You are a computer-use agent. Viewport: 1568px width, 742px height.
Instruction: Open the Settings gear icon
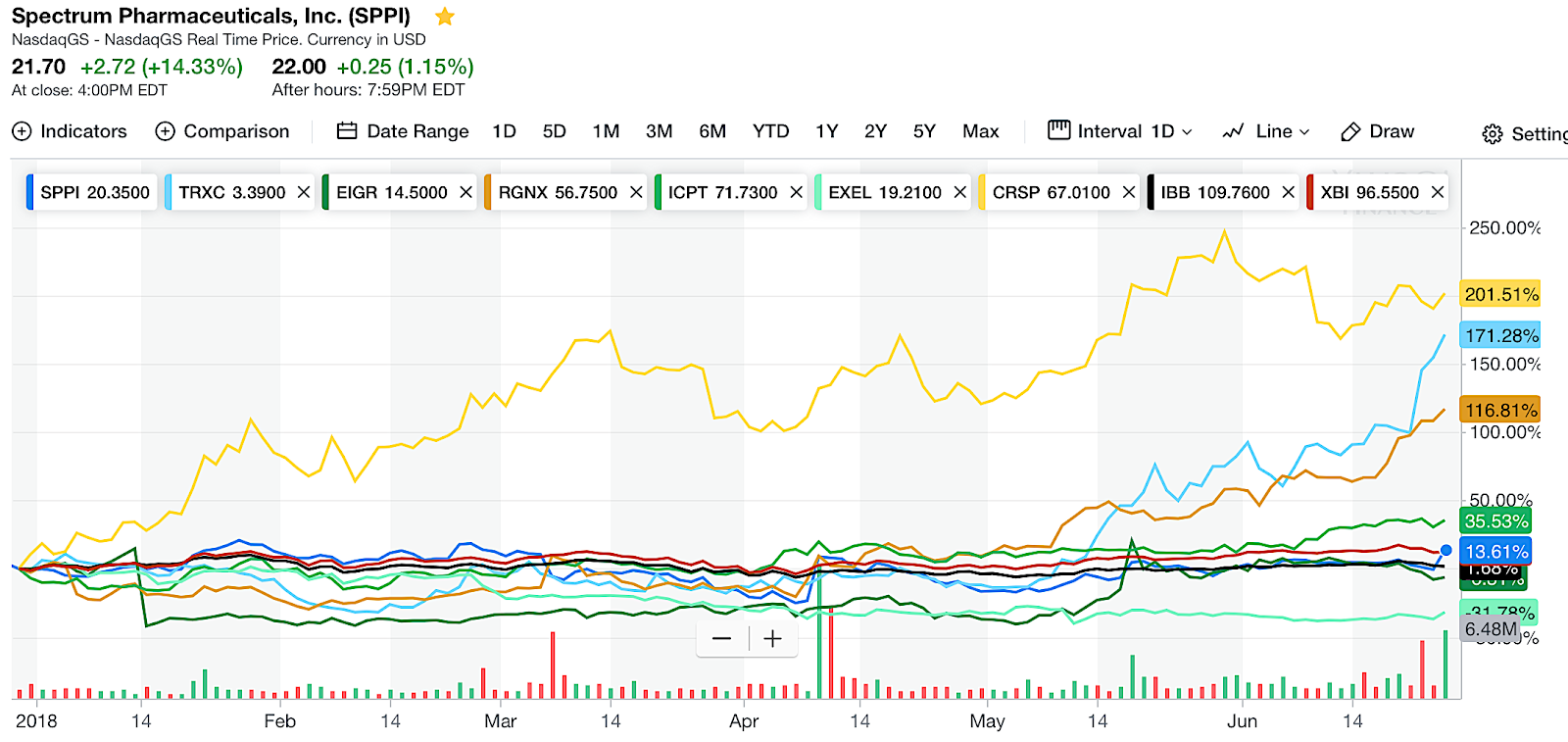coord(1493,134)
